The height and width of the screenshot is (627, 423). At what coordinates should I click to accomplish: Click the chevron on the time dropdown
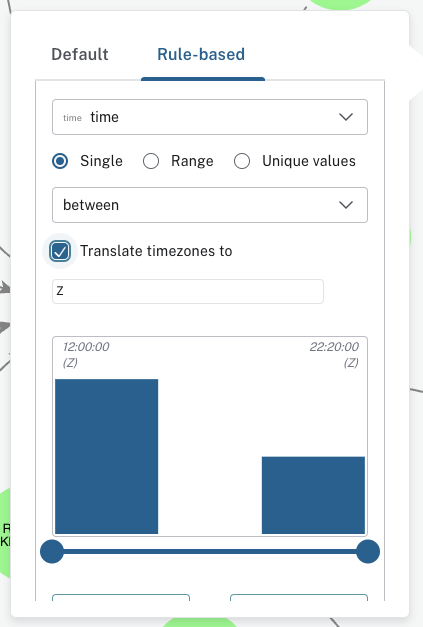346,117
